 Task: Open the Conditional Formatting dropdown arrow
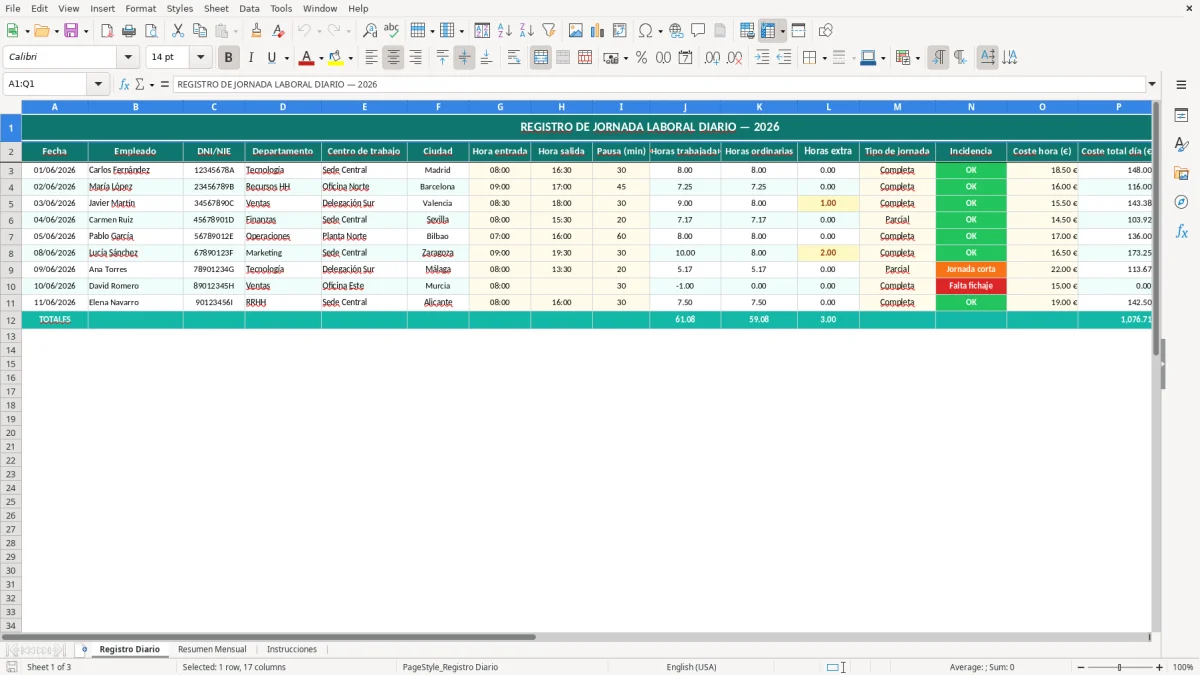pos(917,58)
